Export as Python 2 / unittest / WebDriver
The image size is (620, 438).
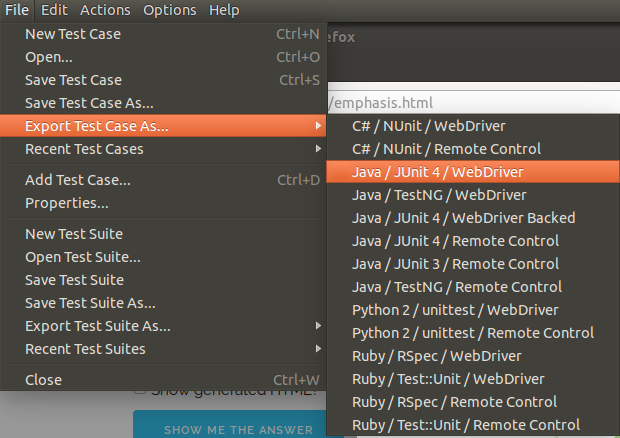473,310
